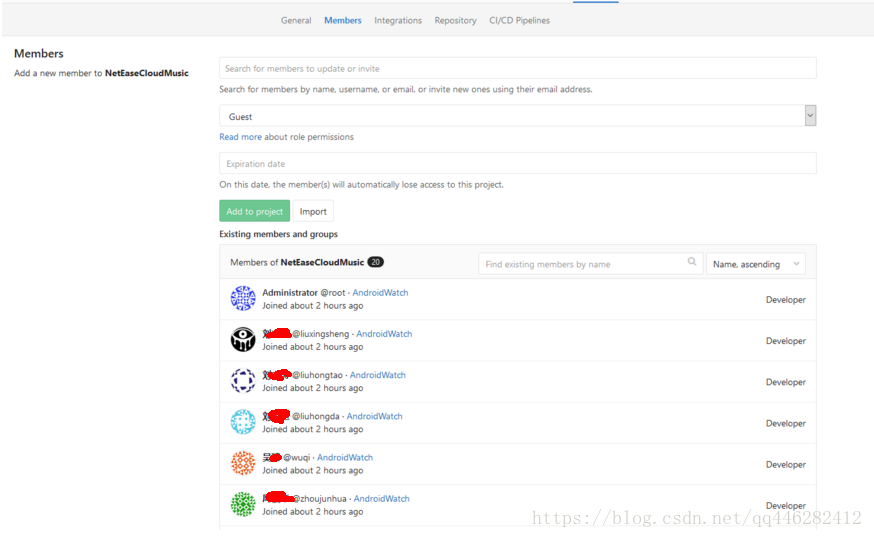Open AndroidWatch link in liuxingsheng row
Viewport: 874px width, 538px height.
(384, 334)
